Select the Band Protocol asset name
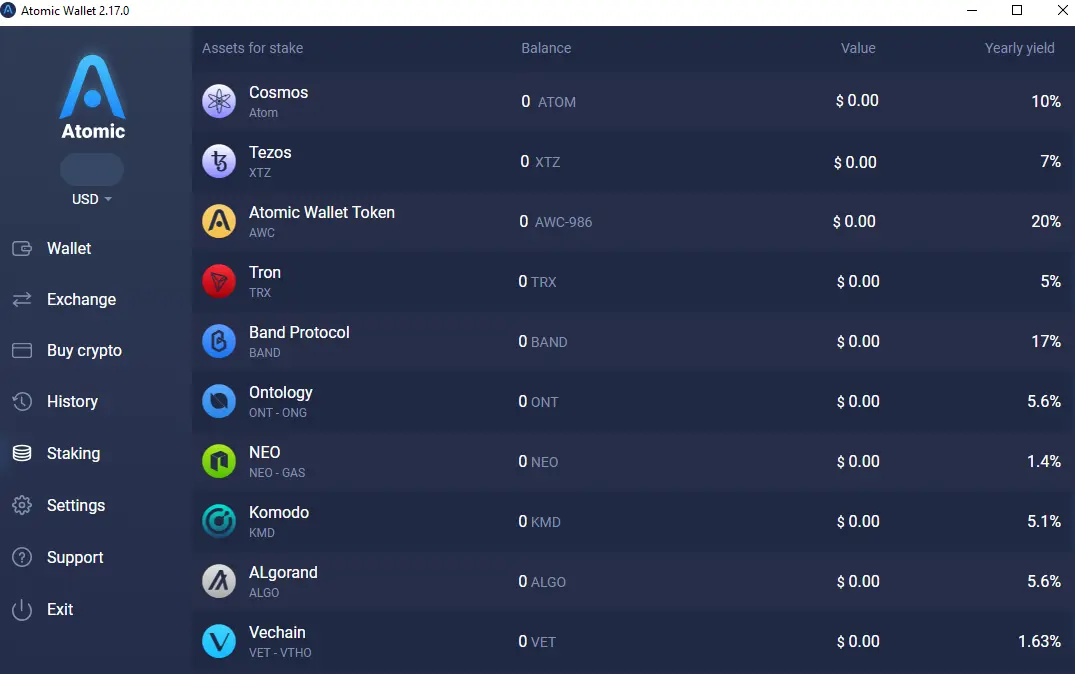1075x674 pixels. (299, 333)
